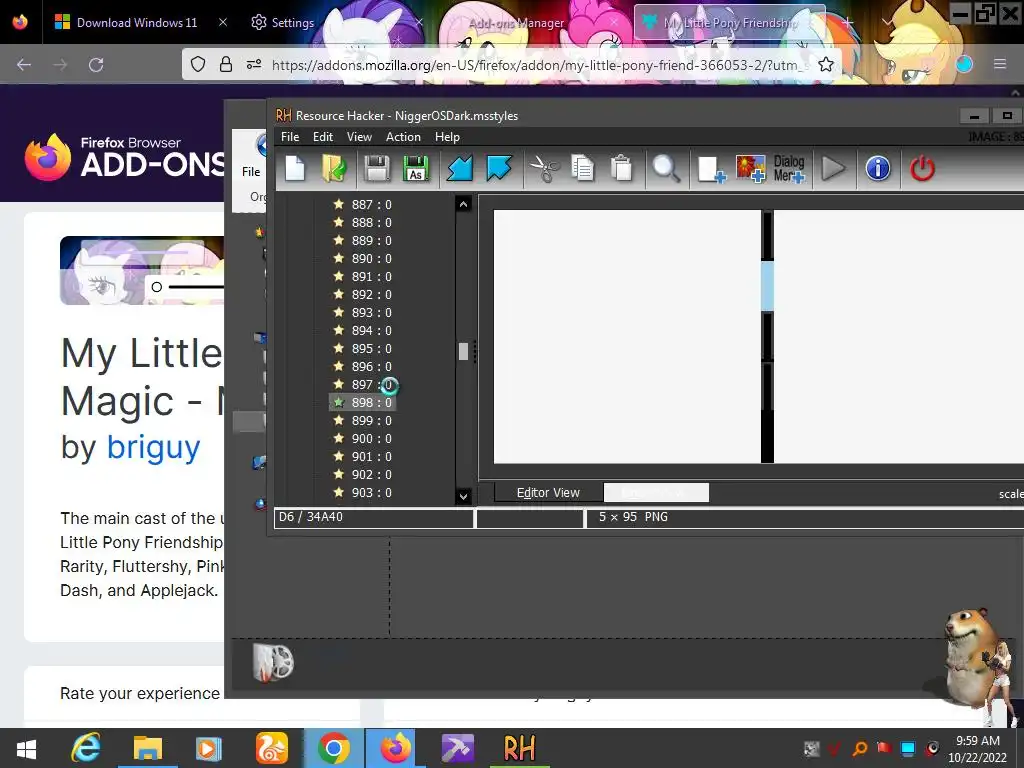This screenshot has height=768, width=1024.
Task: Click the first blue arrow toolbar icon
Action: 460,168
